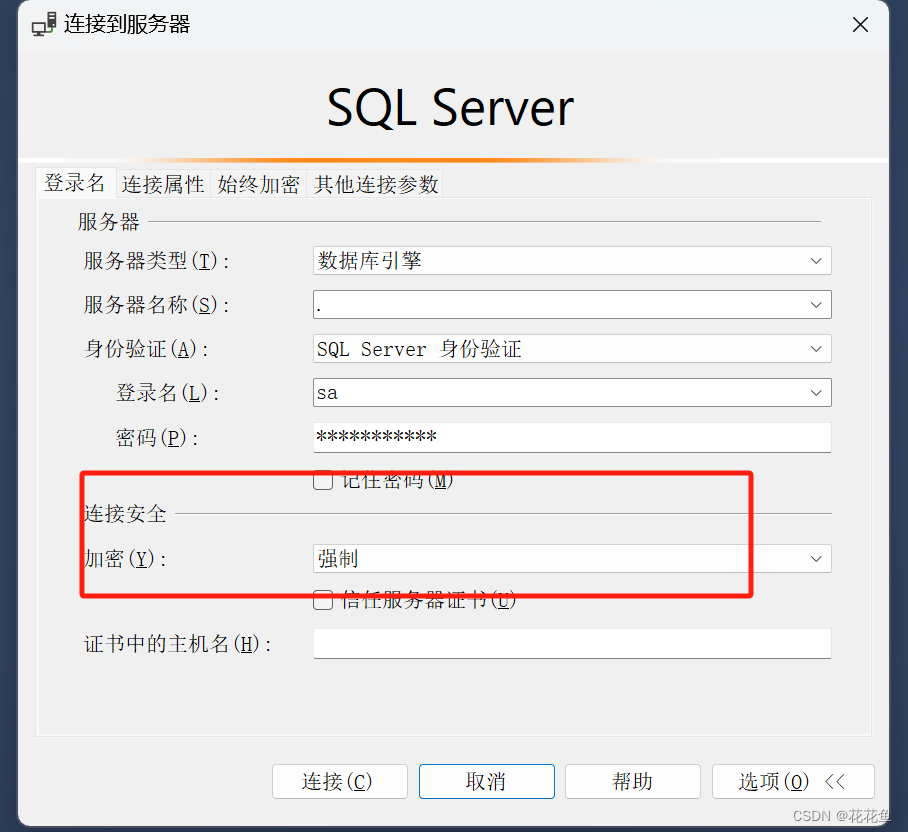Expand the 服务器名称 dropdown arrow
The image size is (908, 832).
tap(816, 305)
